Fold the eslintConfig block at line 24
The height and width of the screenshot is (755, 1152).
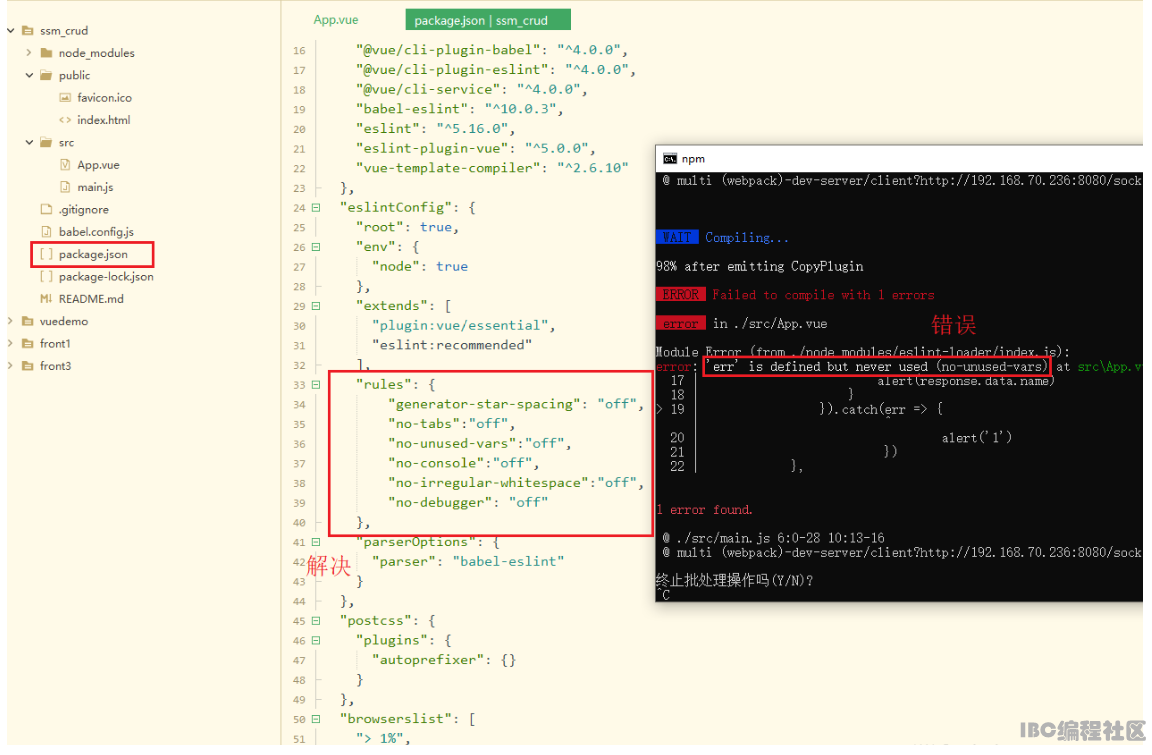point(316,208)
